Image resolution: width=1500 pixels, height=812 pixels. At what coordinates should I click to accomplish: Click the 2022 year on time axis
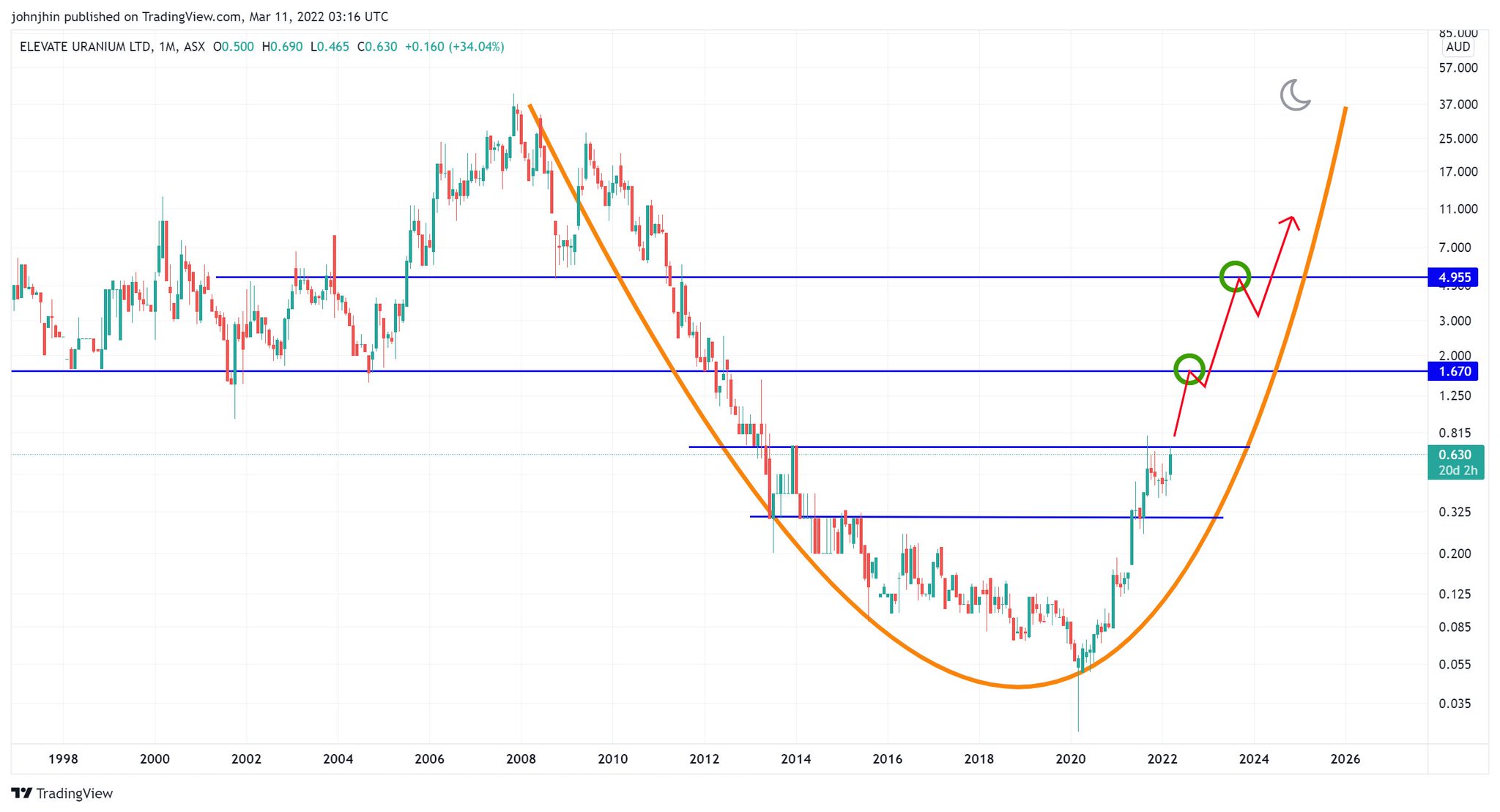coord(1162,759)
